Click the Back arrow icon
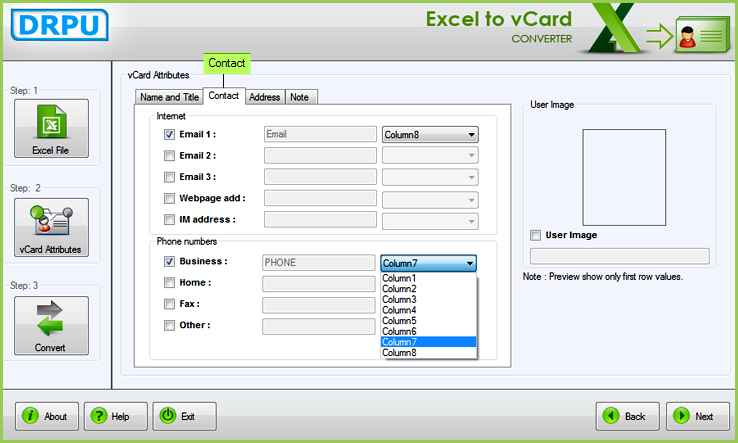This screenshot has height=443, width=738. [x=611, y=416]
